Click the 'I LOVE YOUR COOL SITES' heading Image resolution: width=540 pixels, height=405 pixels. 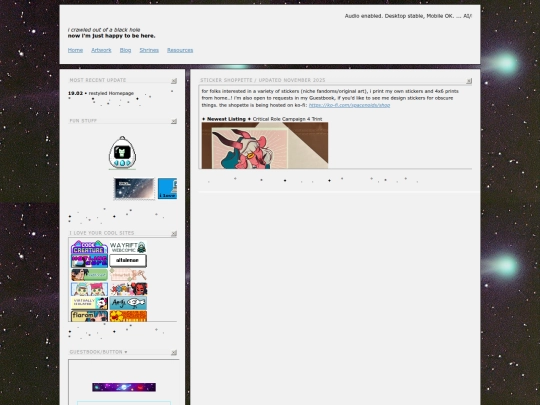click(102, 233)
